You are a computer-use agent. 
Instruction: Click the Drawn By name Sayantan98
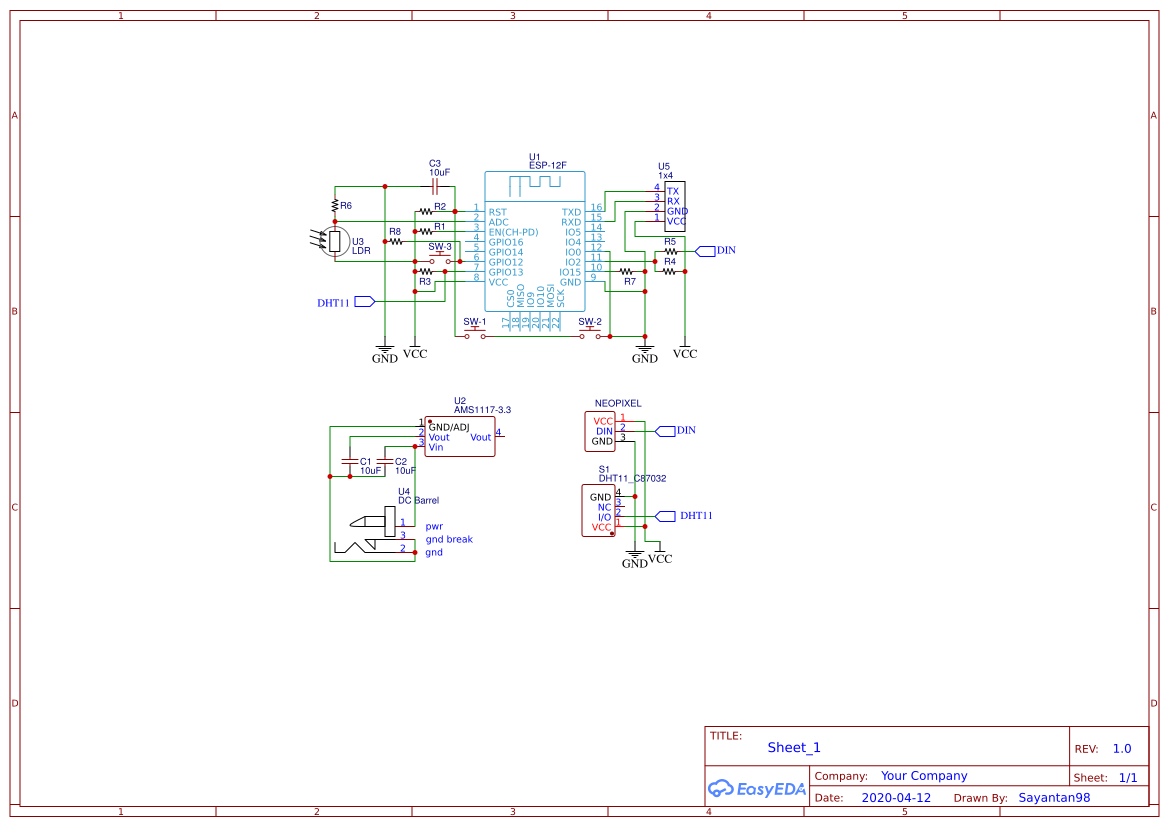pyautogui.click(x=1054, y=797)
